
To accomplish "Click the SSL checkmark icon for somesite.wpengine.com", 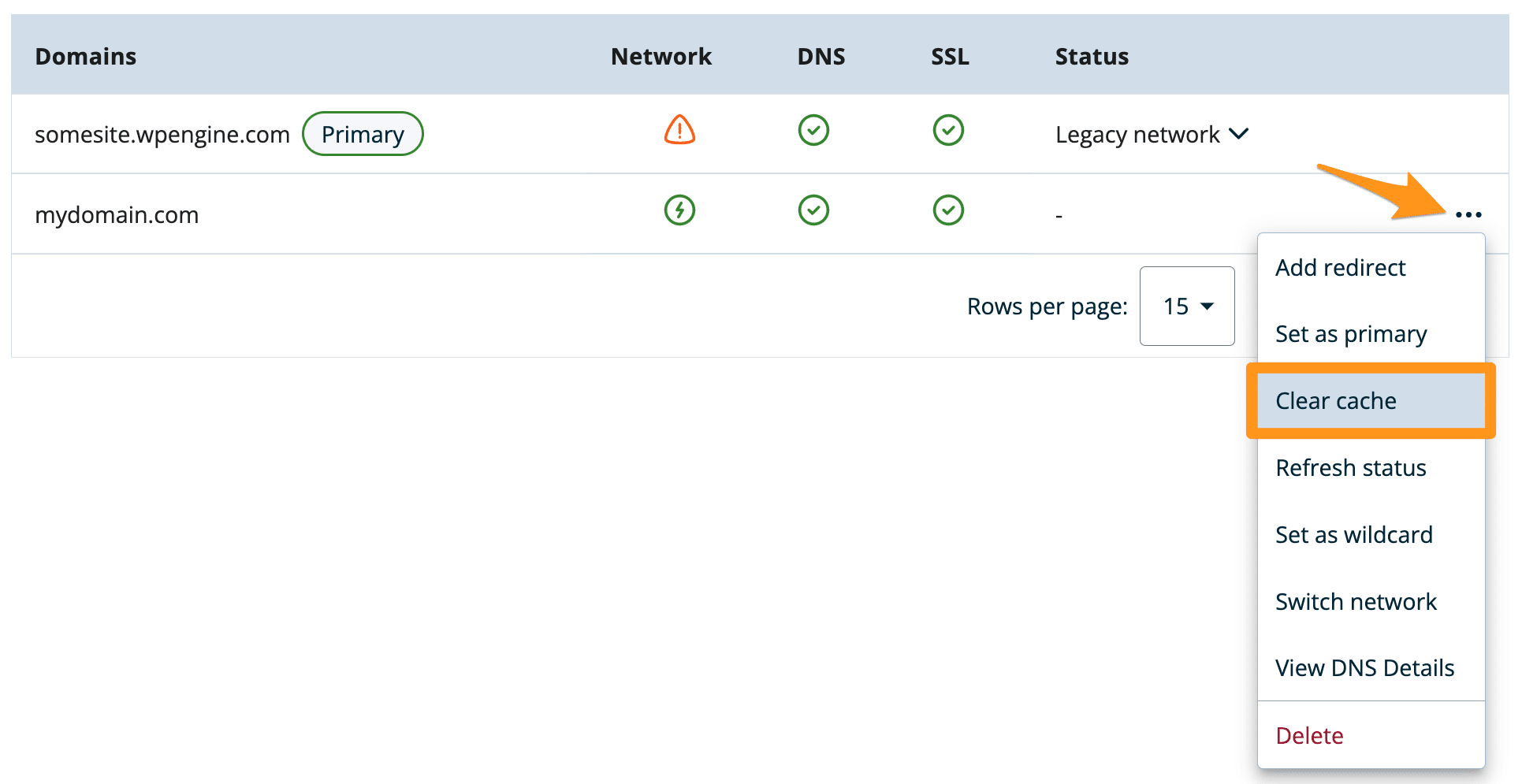I will pos(948,131).
